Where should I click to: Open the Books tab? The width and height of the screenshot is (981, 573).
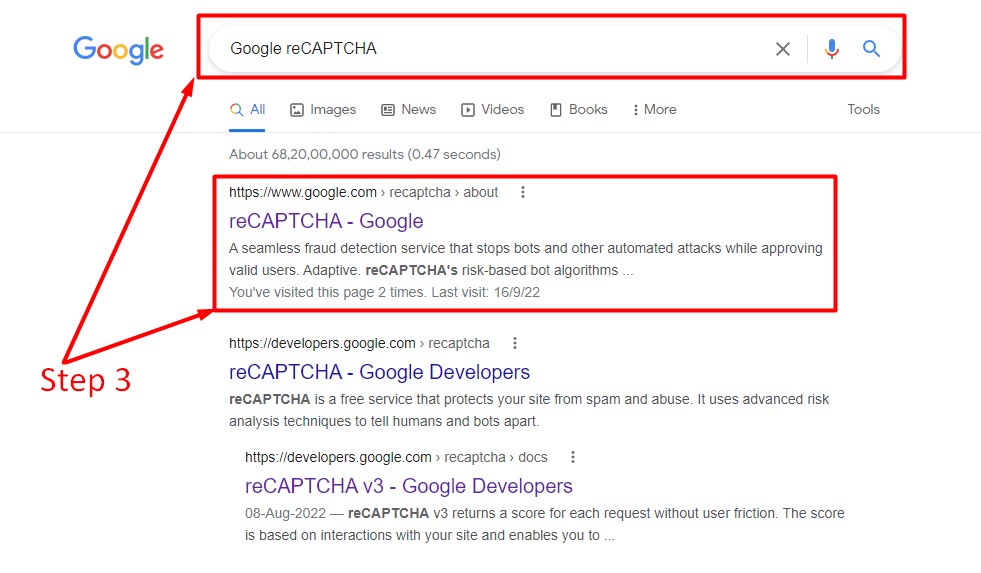pos(579,109)
